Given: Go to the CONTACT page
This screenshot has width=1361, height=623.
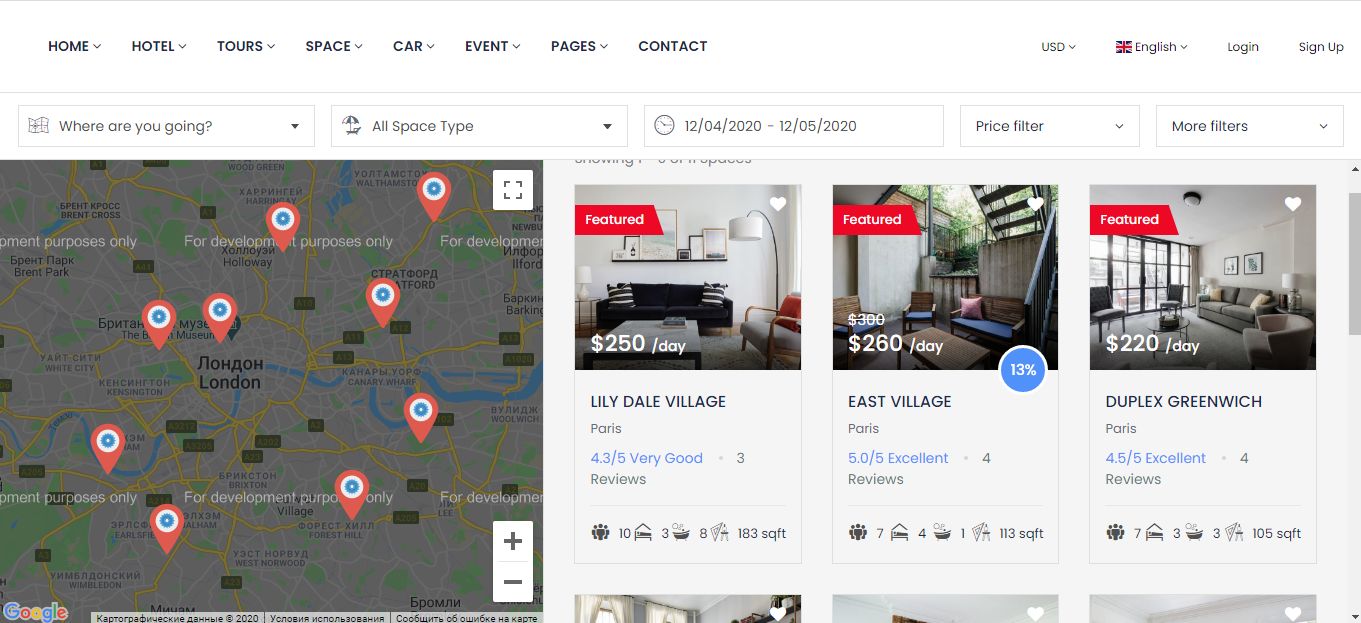Looking at the screenshot, I should click(673, 46).
